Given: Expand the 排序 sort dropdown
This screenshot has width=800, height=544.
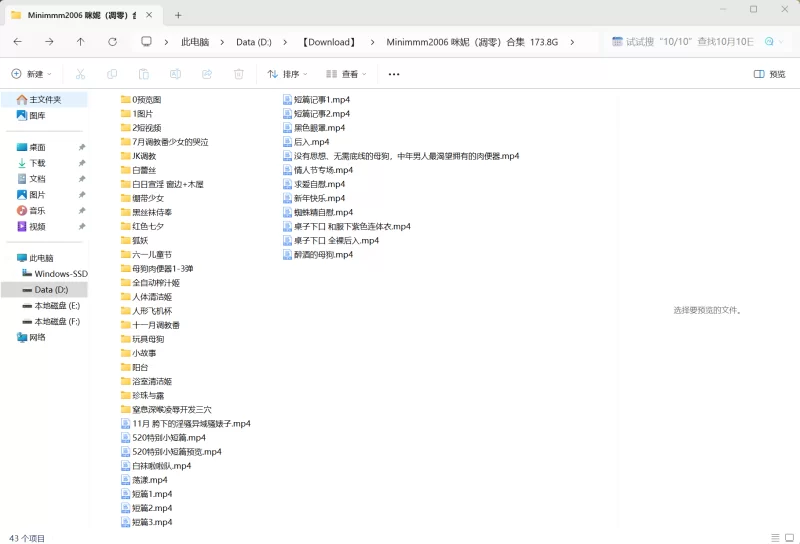Looking at the screenshot, I should (288, 74).
